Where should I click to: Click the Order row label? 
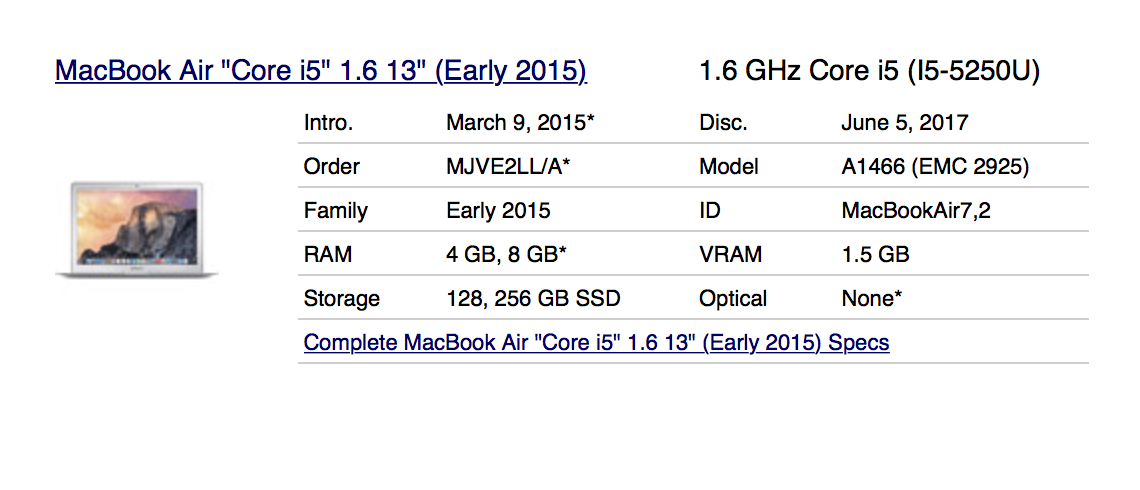(x=331, y=167)
